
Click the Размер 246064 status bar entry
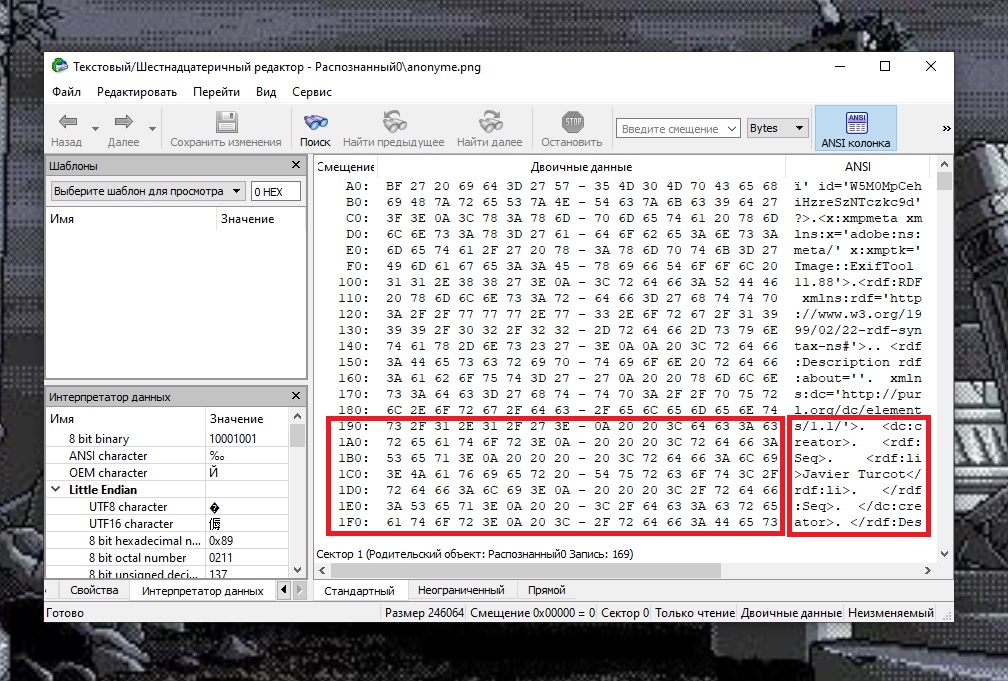pos(424,613)
